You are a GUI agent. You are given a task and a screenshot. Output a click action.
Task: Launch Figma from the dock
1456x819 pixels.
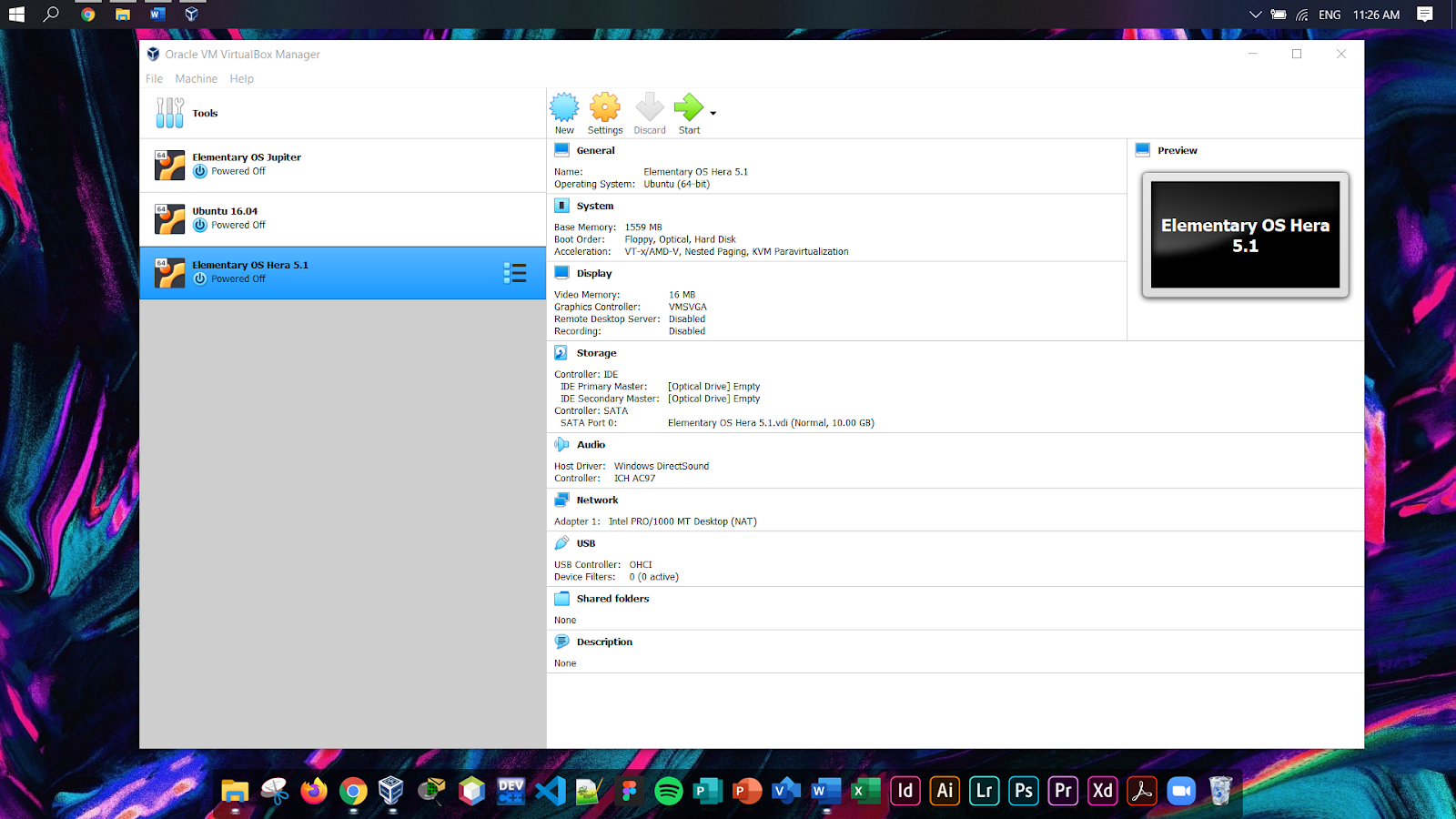click(x=629, y=791)
